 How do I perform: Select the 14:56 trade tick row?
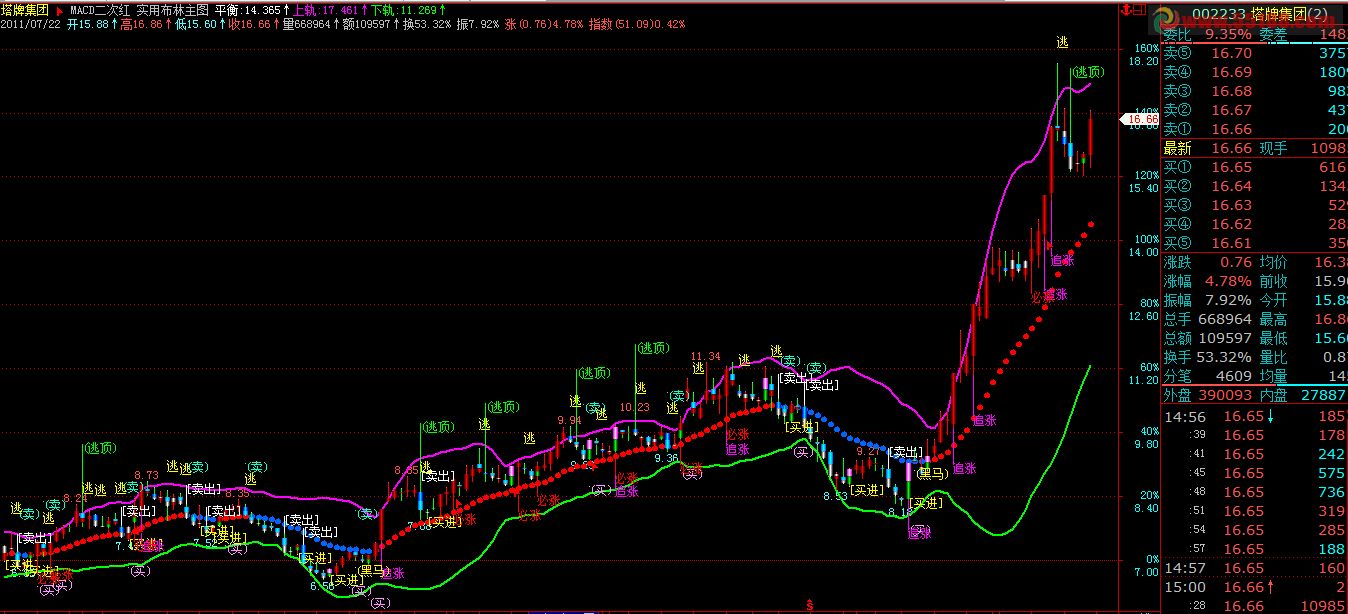tap(1255, 416)
